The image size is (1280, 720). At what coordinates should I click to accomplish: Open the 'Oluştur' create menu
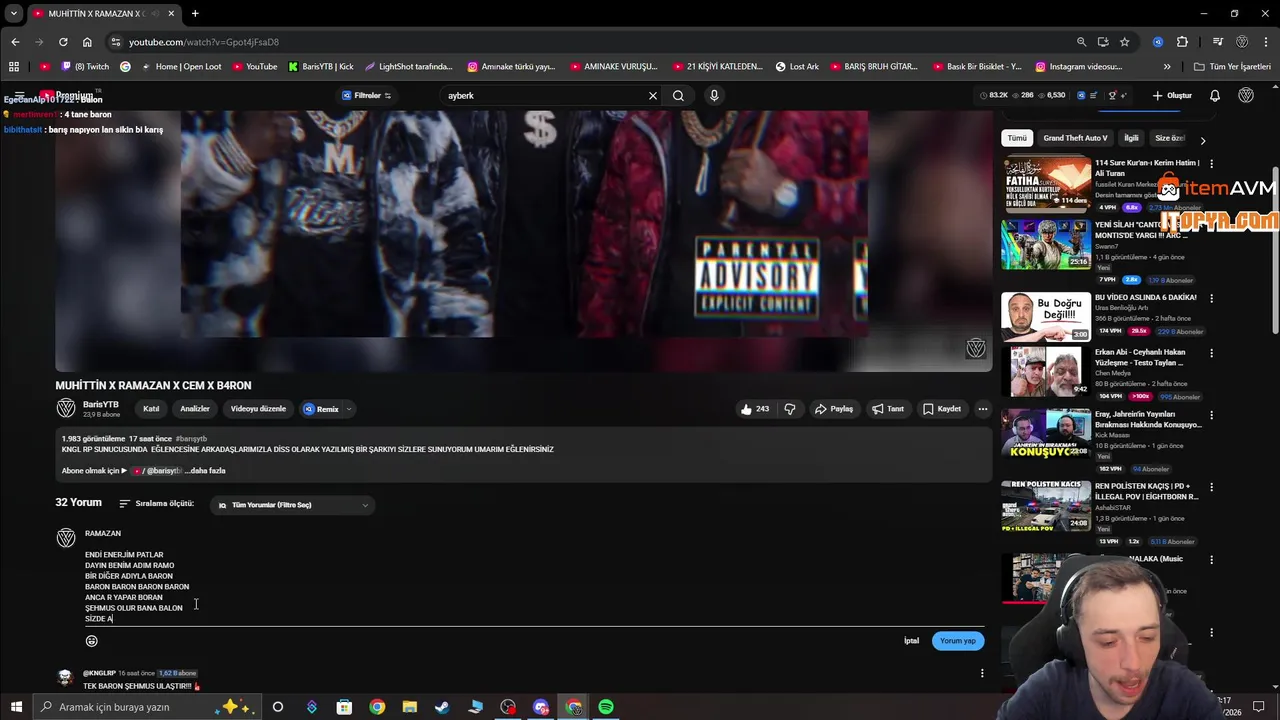(x=1172, y=96)
